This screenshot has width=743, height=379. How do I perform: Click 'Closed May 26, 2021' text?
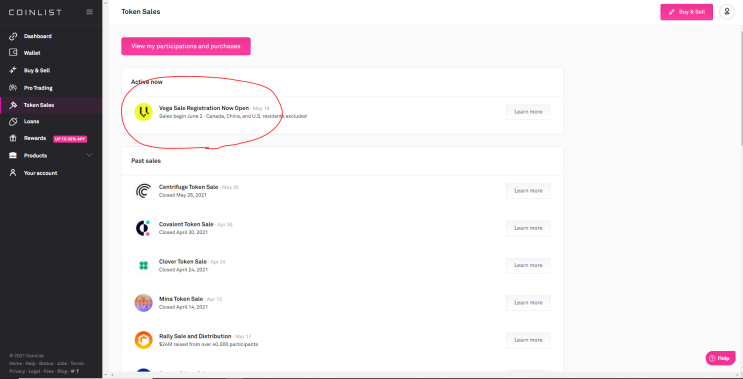pyautogui.click(x=183, y=195)
